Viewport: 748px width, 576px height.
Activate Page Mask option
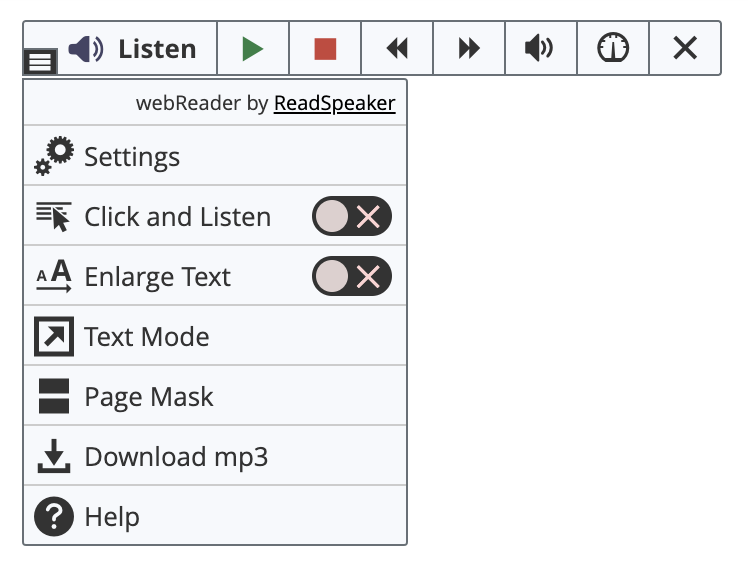(x=215, y=396)
